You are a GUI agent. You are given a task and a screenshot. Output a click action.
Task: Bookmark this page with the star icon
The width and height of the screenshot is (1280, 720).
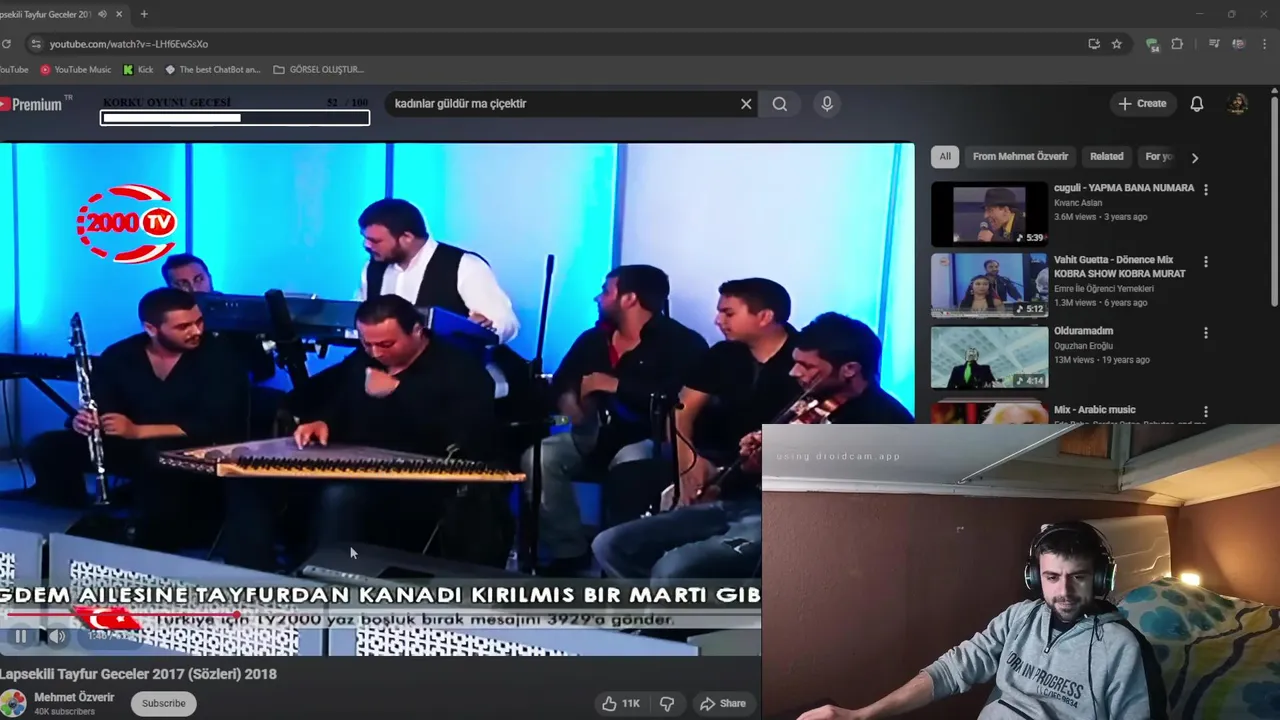[x=1117, y=44]
